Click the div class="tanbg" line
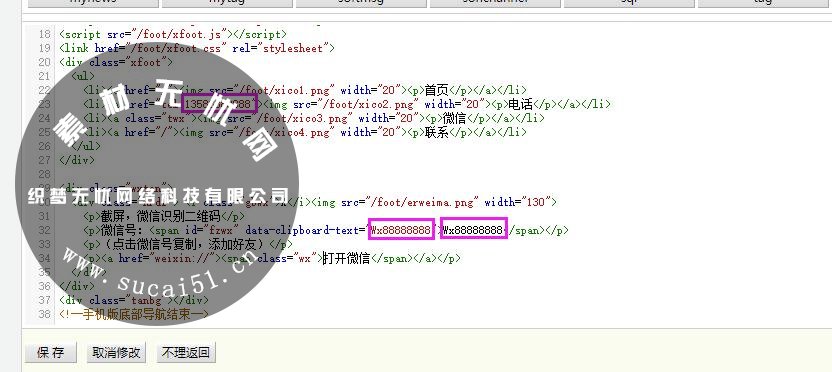Screen dimensions: 832x372 pos(134,300)
